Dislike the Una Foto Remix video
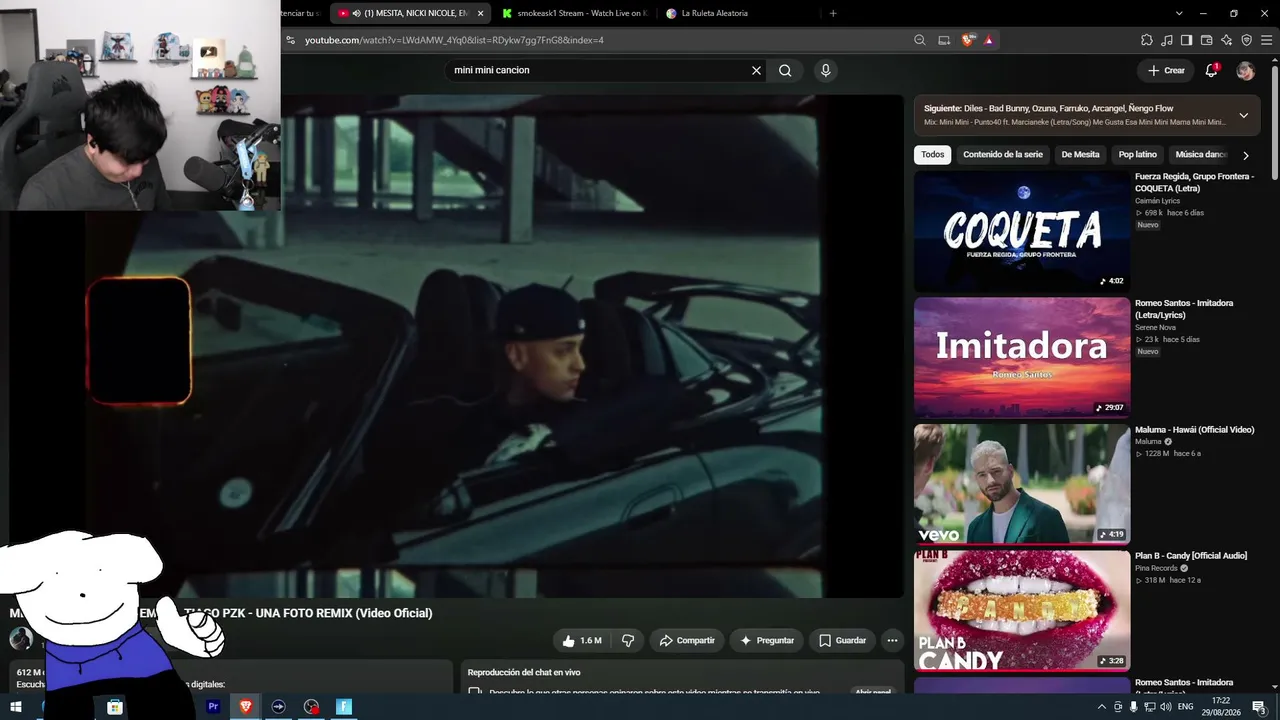 click(x=628, y=640)
